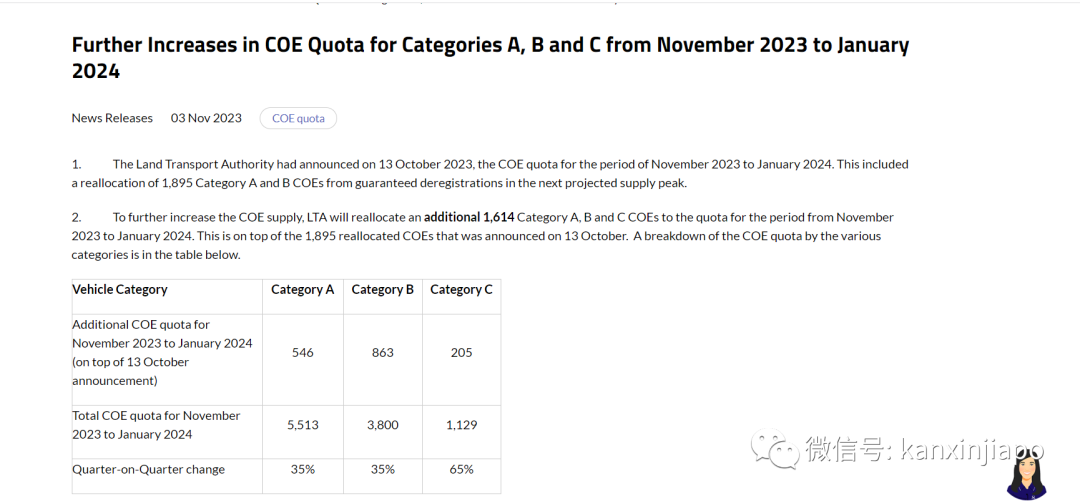Image resolution: width=1080 pixels, height=501 pixels.
Task: Click the bold additional 1,614 text
Action: pos(469,217)
